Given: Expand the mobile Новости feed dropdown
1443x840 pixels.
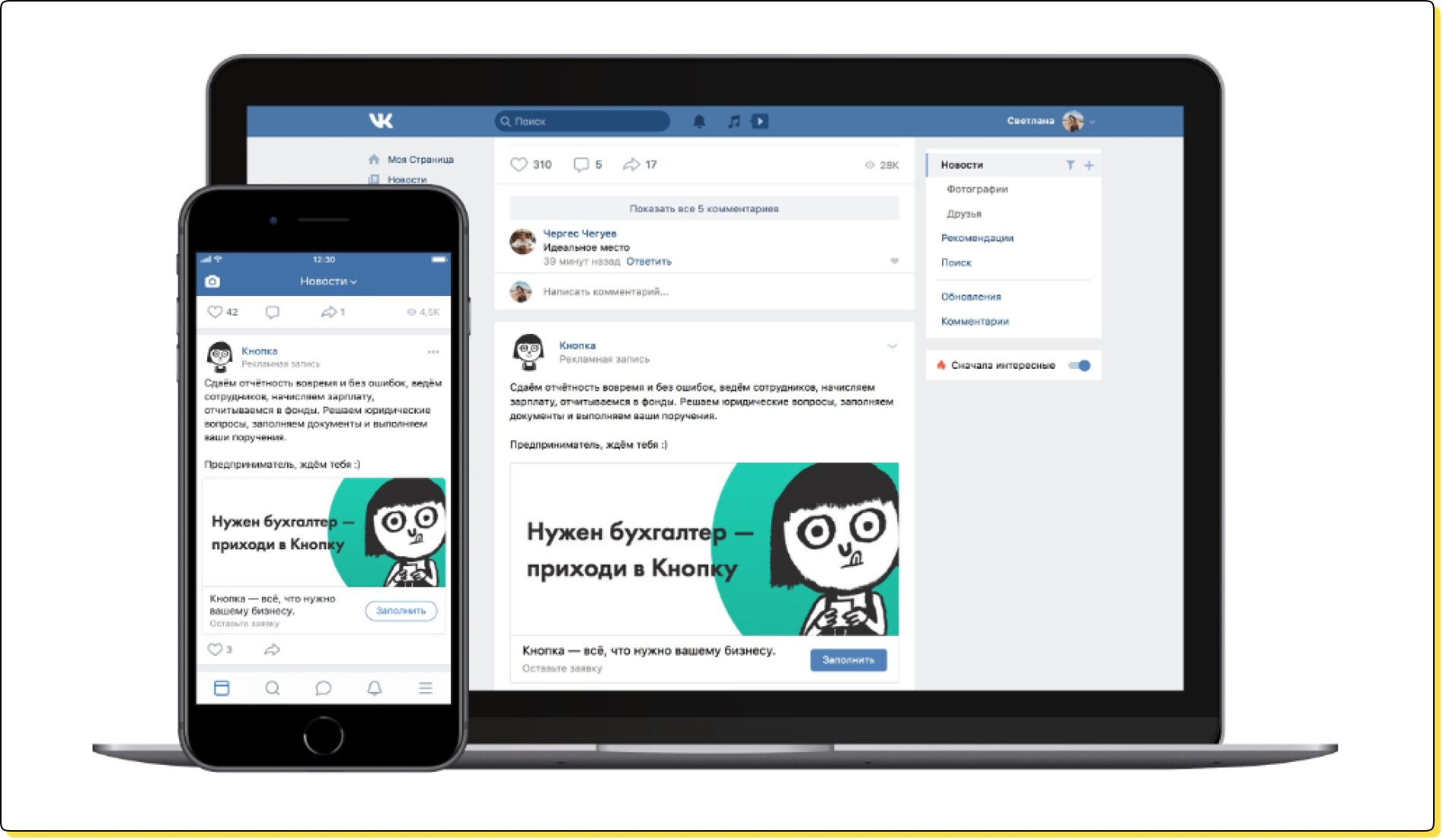Looking at the screenshot, I should point(328,282).
